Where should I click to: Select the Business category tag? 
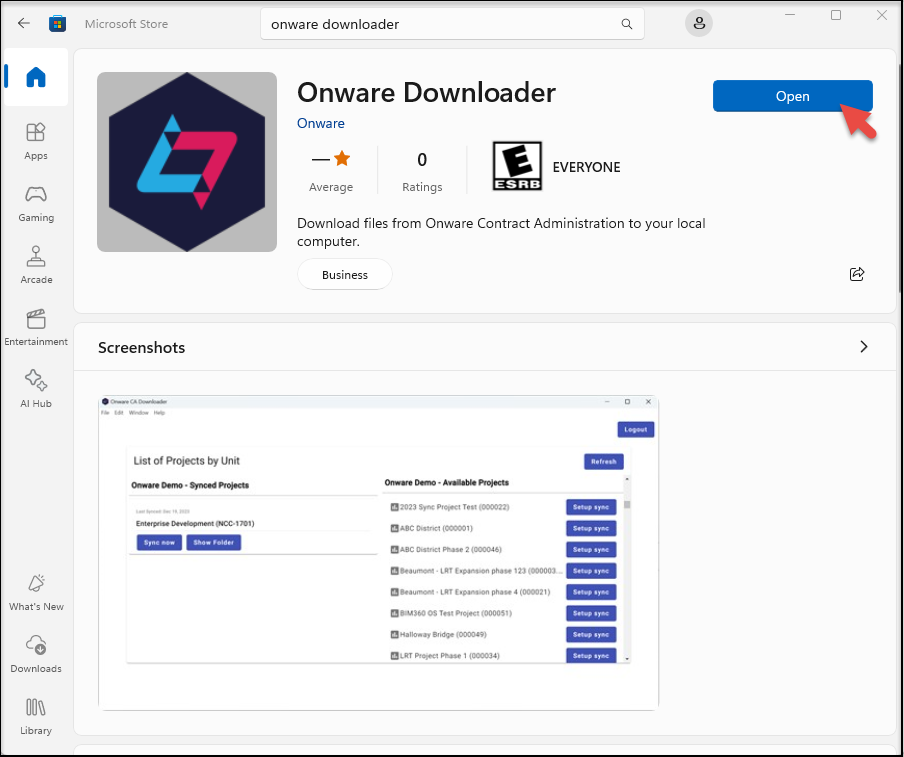point(345,274)
